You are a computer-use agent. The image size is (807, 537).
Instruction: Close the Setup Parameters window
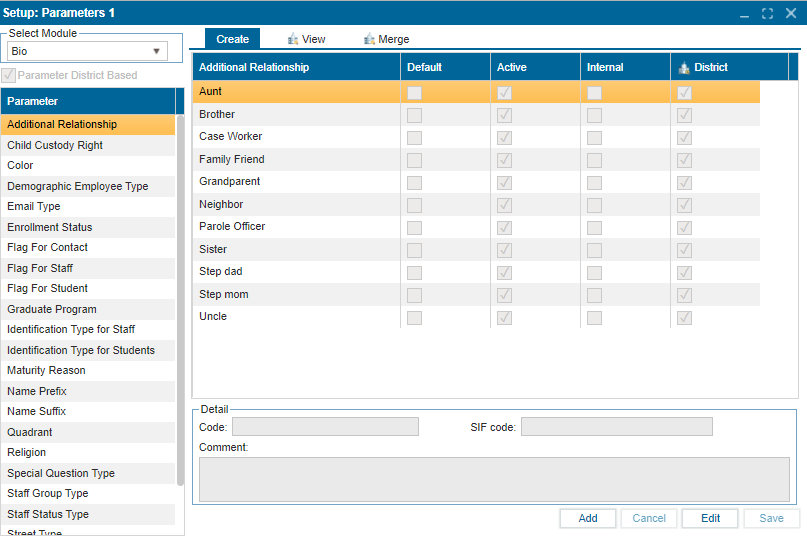point(790,13)
